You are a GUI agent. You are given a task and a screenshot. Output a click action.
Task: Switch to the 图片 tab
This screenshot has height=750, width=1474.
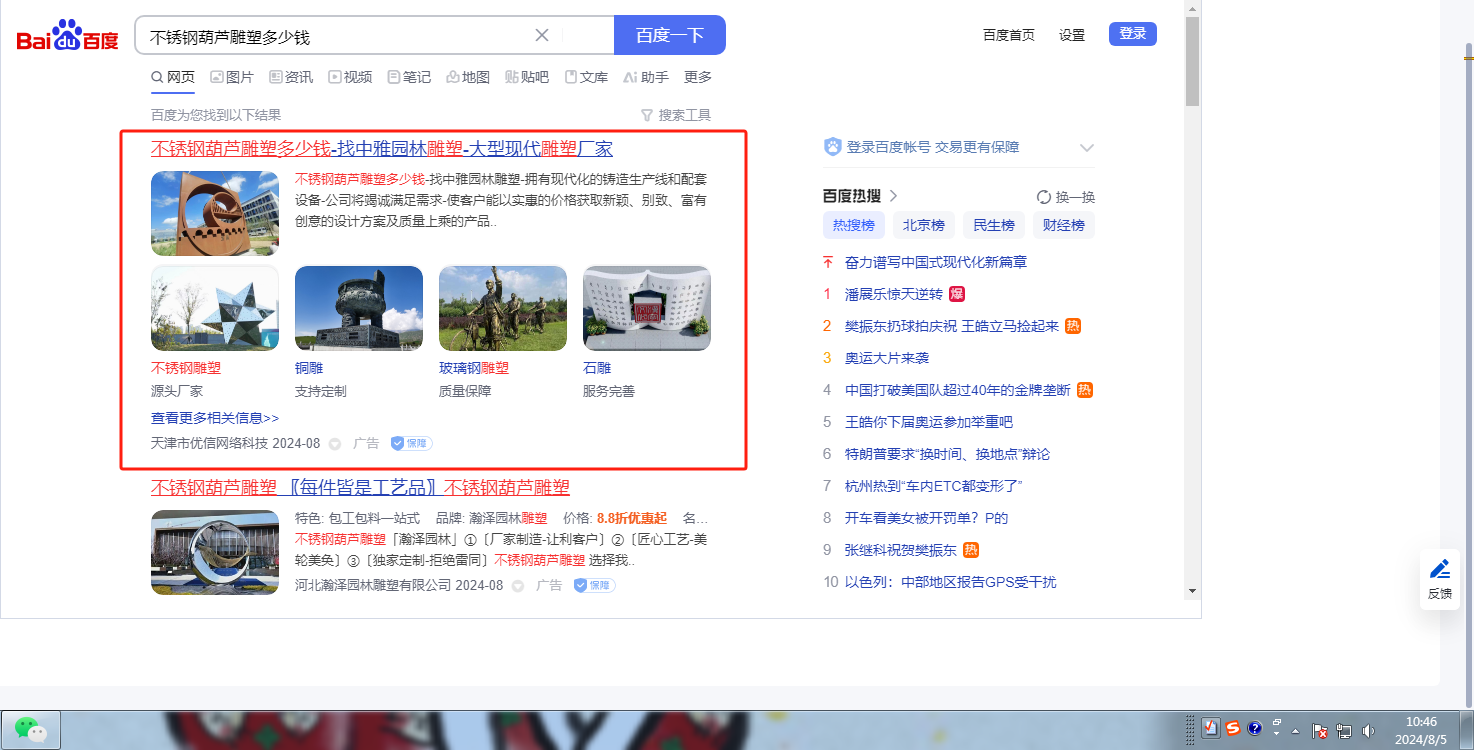pyautogui.click(x=232, y=77)
